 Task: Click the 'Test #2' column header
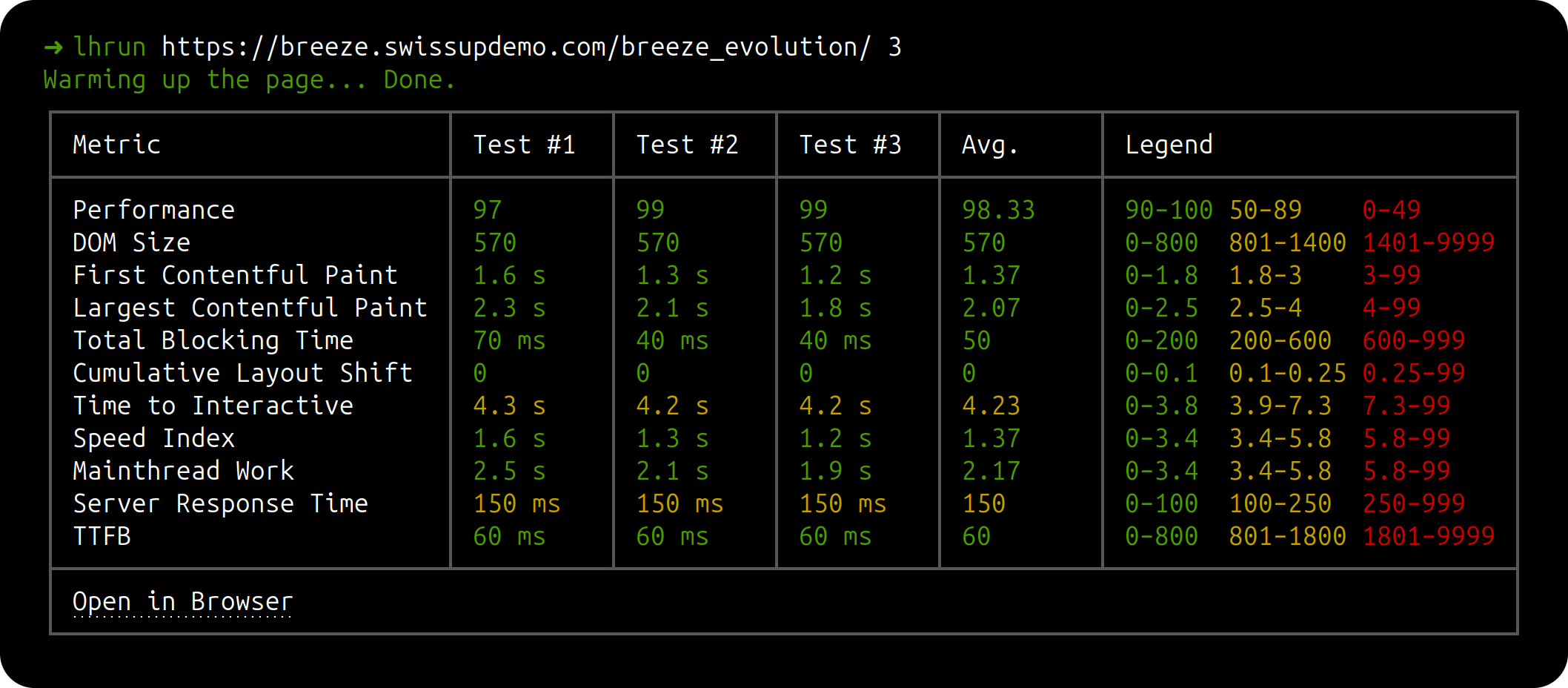[x=688, y=145]
